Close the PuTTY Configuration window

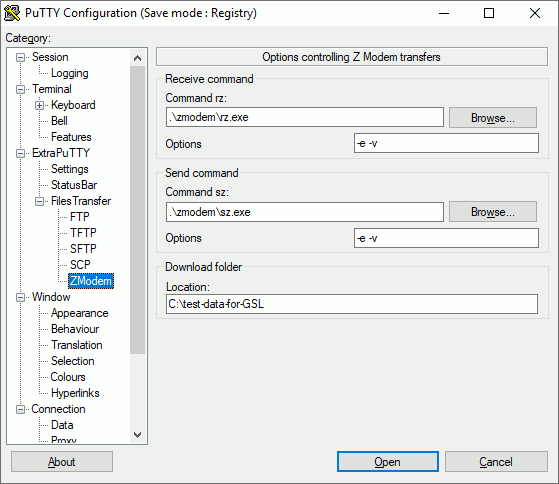point(535,14)
